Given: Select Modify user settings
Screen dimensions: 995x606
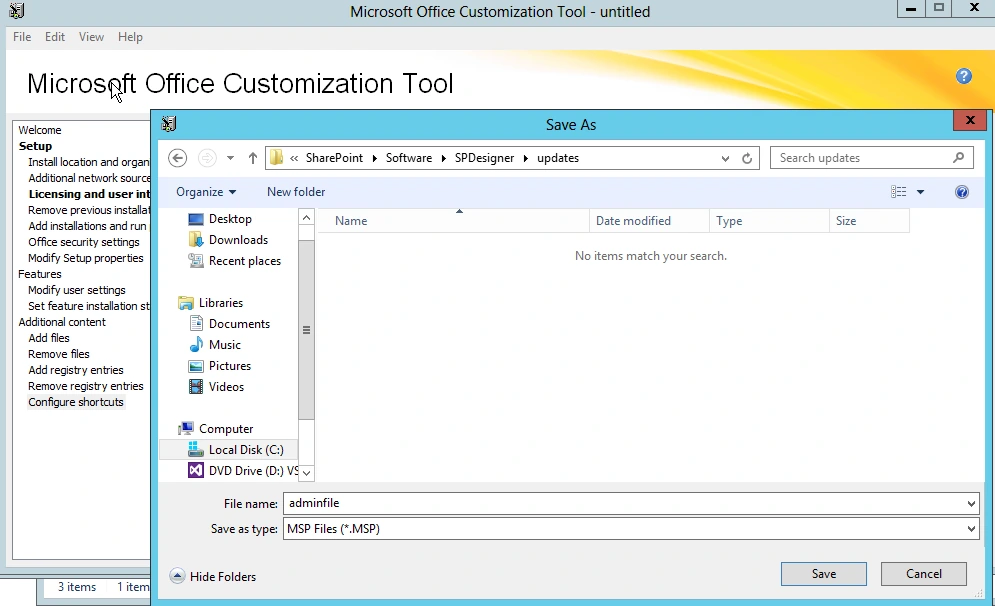Looking at the screenshot, I should tap(77, 290).
